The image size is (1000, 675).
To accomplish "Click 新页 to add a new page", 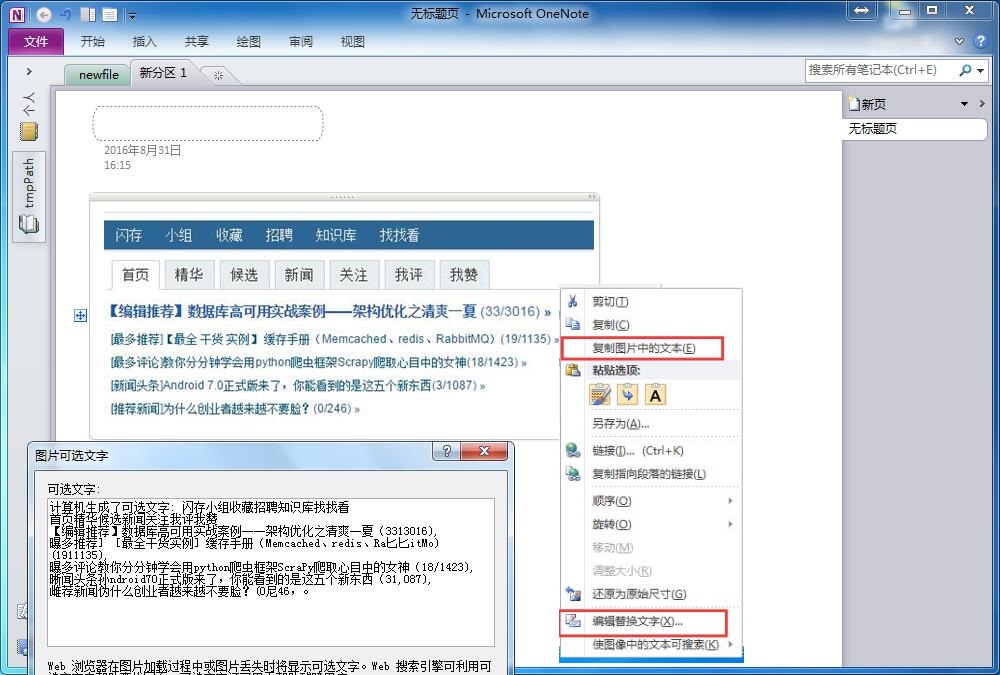I will [x=867, y=104].
